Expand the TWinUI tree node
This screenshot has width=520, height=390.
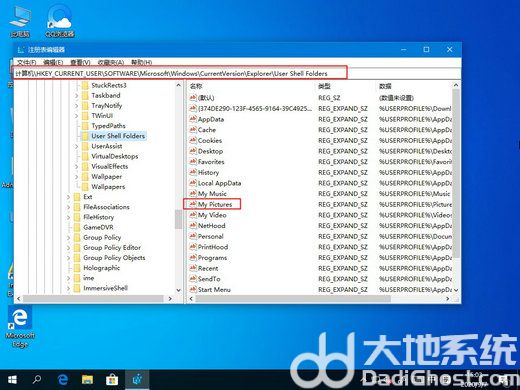pos(76,116)
